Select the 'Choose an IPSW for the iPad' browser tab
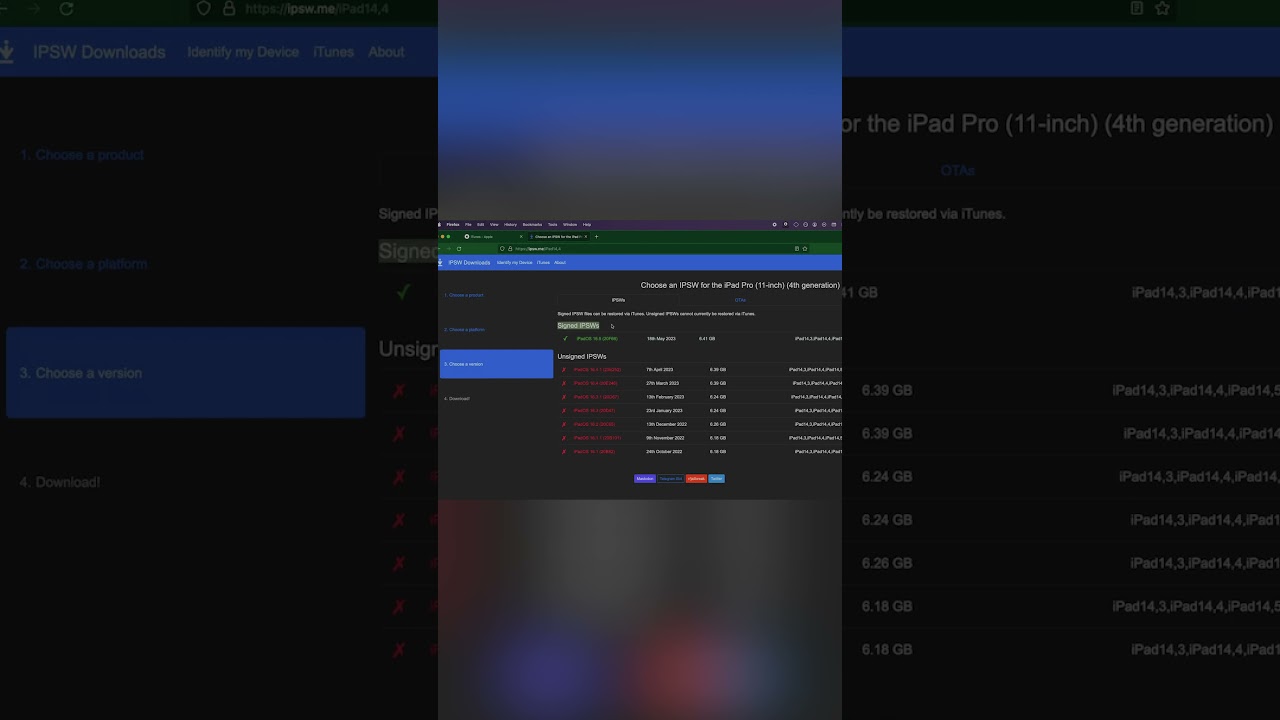Viewport: 1280px width, 720px height. coord(558,237)
